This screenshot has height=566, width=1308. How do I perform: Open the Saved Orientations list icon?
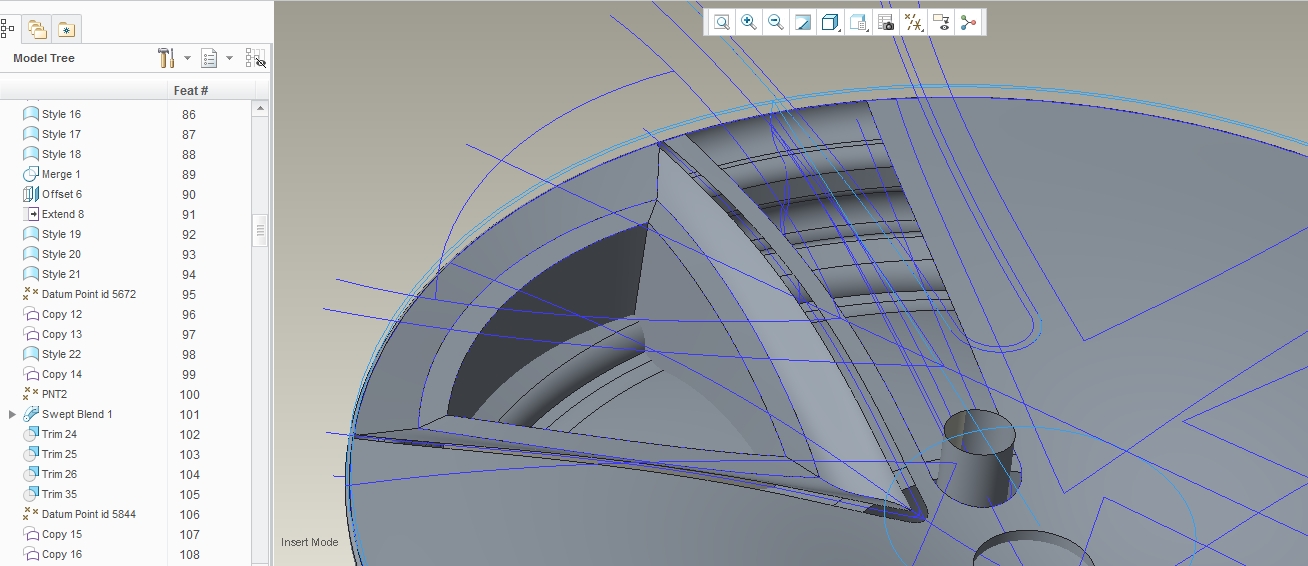tap(858, 22)
